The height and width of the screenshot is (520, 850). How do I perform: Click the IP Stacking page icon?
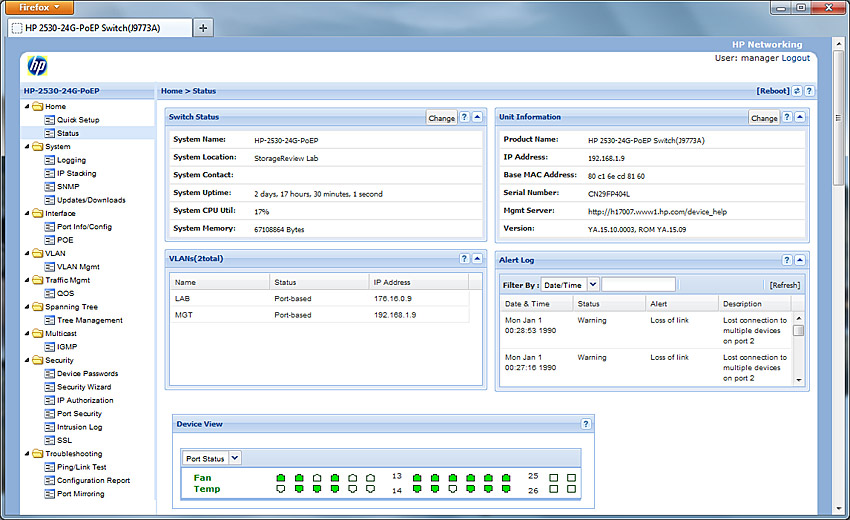point(49,174)
